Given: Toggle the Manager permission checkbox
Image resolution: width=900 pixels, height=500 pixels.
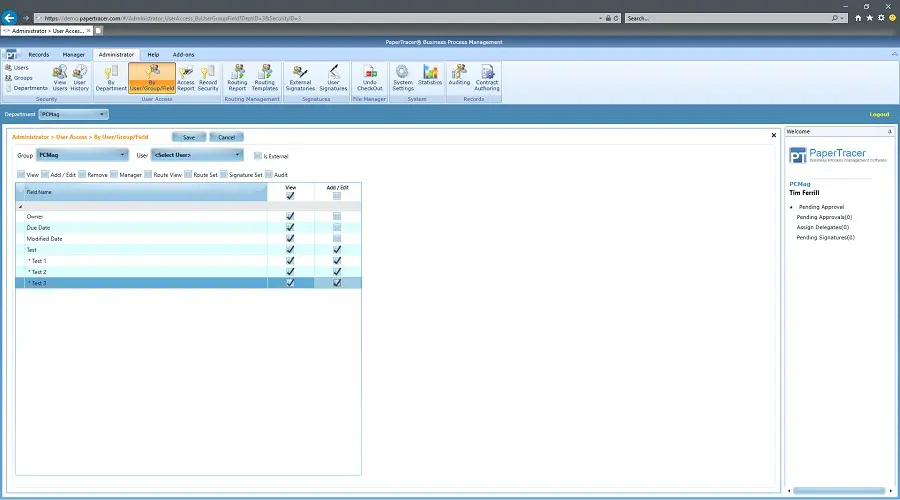Looking at the screenshot, I should (x=114, y=175).
